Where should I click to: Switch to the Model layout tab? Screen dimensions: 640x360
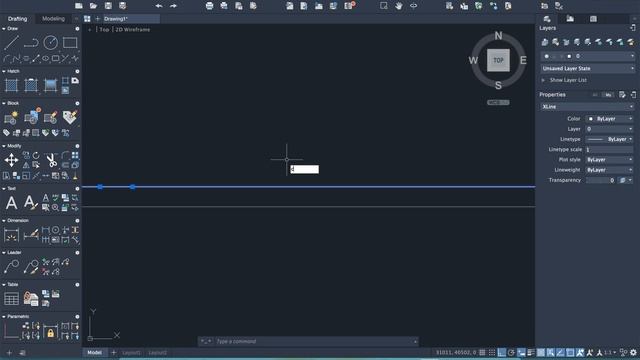(94, 352)
